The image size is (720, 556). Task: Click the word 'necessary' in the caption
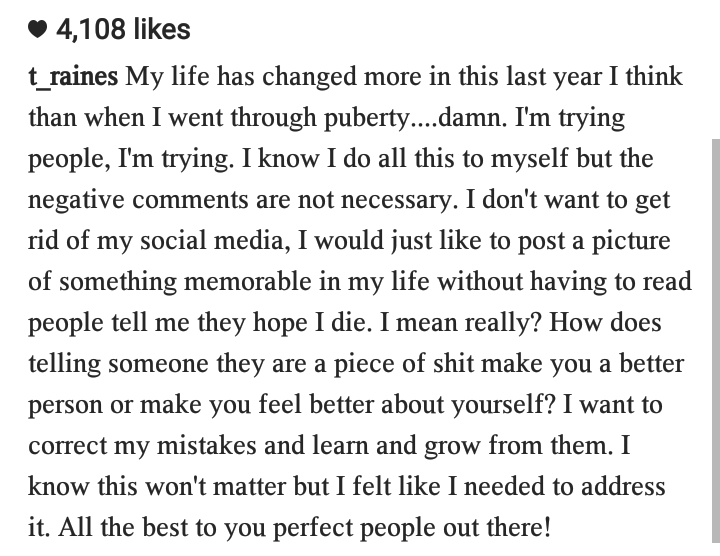coord(399,201)
